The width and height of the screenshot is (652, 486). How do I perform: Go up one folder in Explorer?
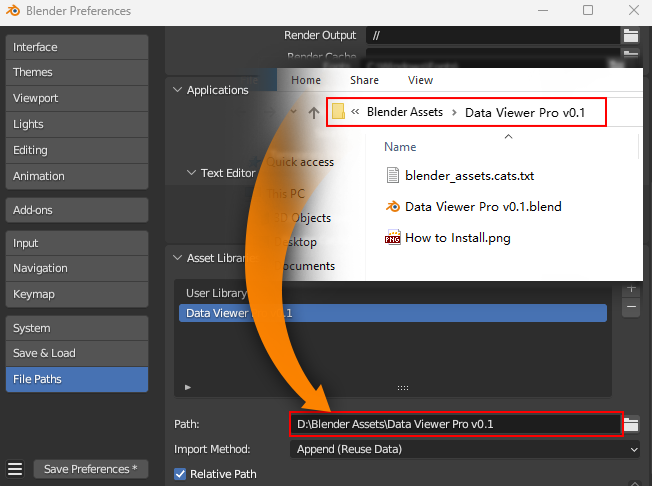(314, 112)
